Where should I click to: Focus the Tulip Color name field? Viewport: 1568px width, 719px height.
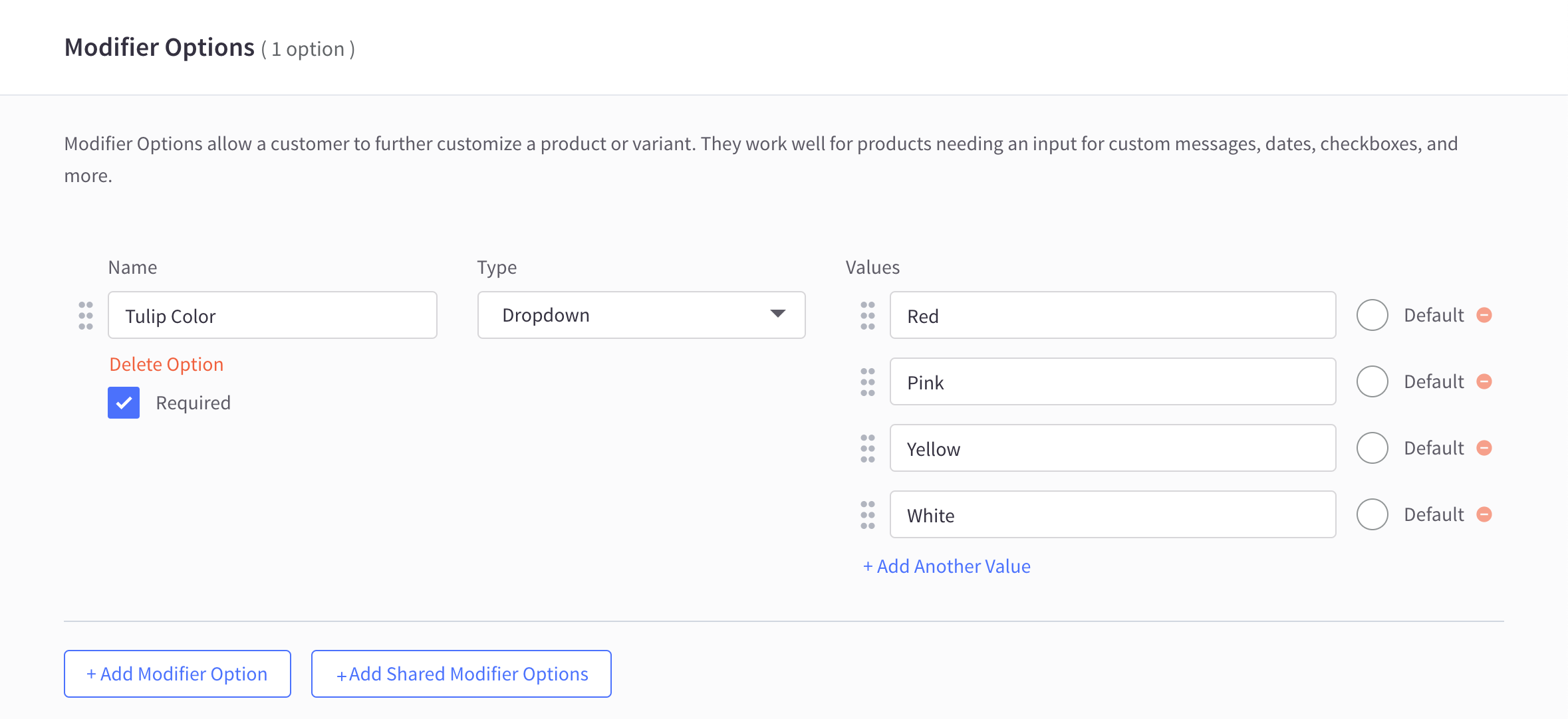[273, 315]
